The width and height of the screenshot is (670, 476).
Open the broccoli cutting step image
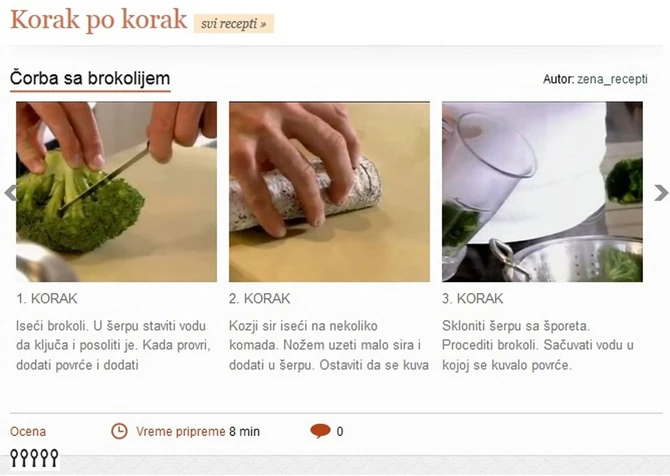[116, 191]
